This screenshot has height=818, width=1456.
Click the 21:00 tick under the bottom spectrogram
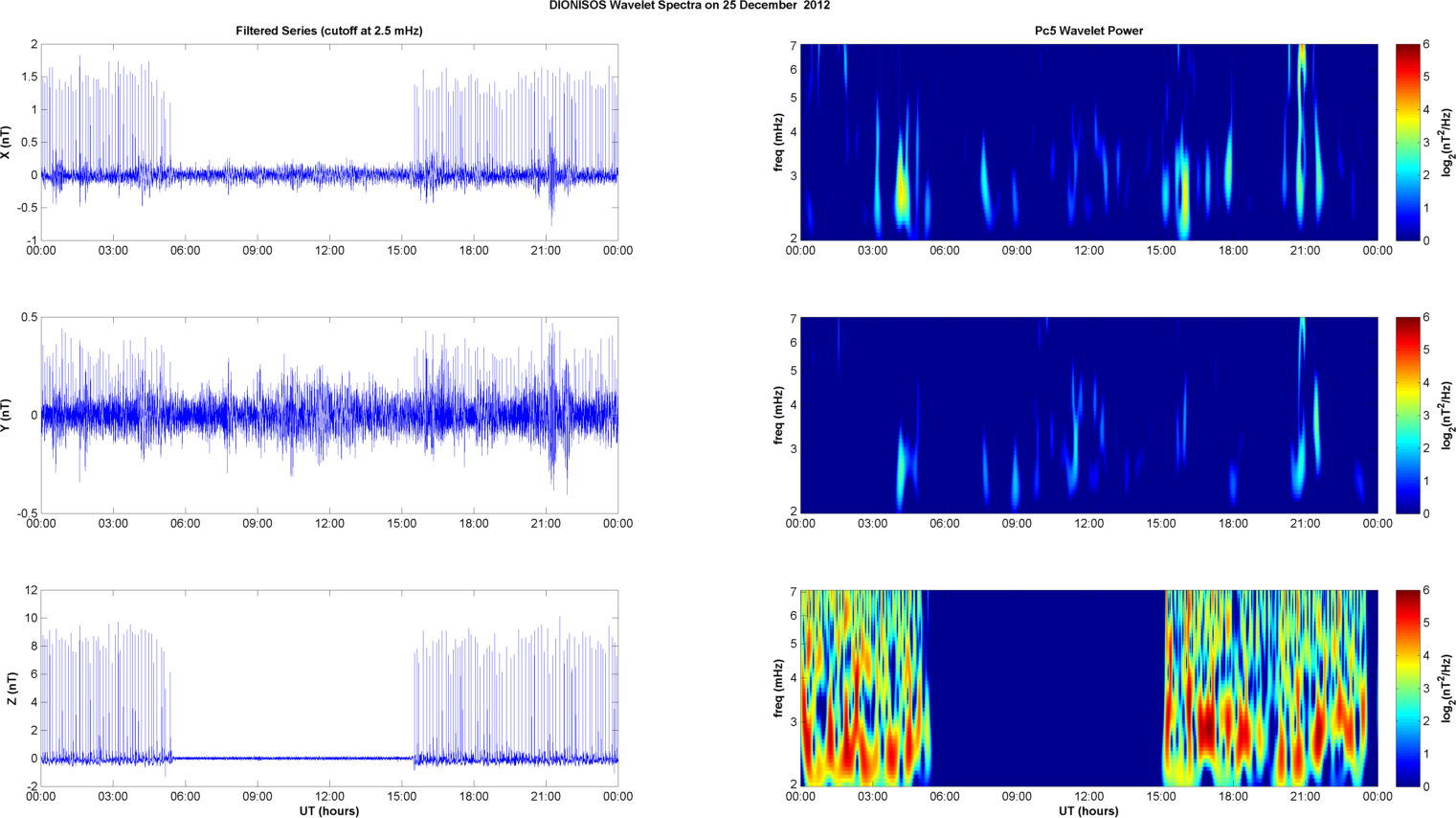pyautogui.click(x=1305, y=796)
